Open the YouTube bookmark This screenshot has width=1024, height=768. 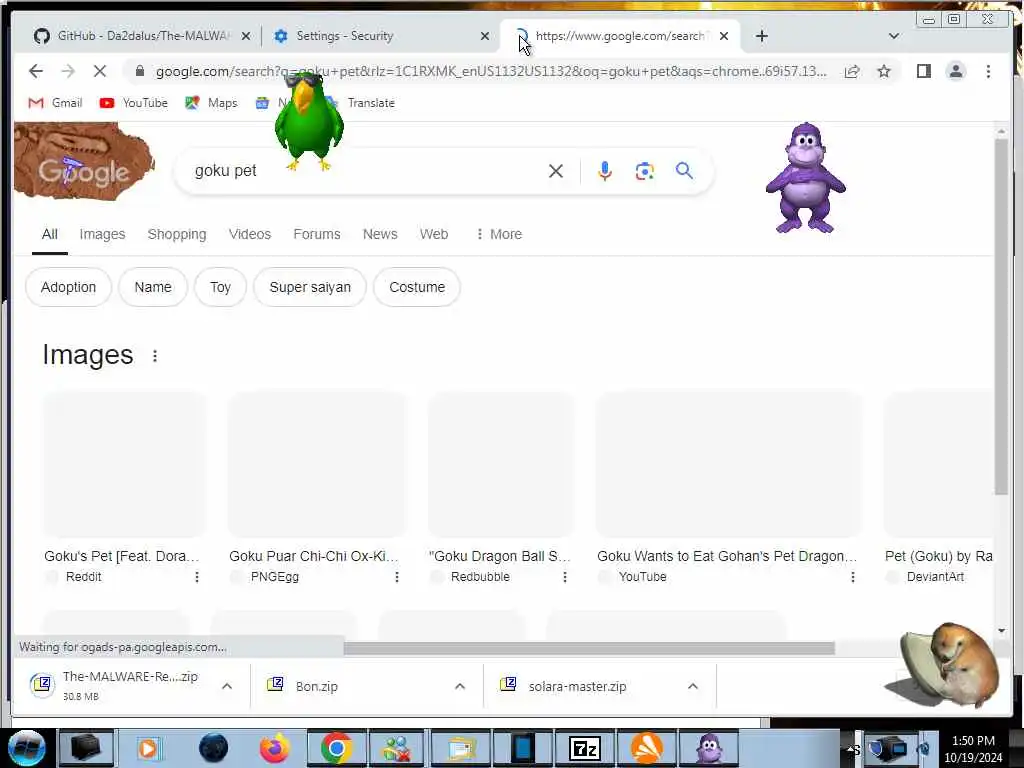134,103
